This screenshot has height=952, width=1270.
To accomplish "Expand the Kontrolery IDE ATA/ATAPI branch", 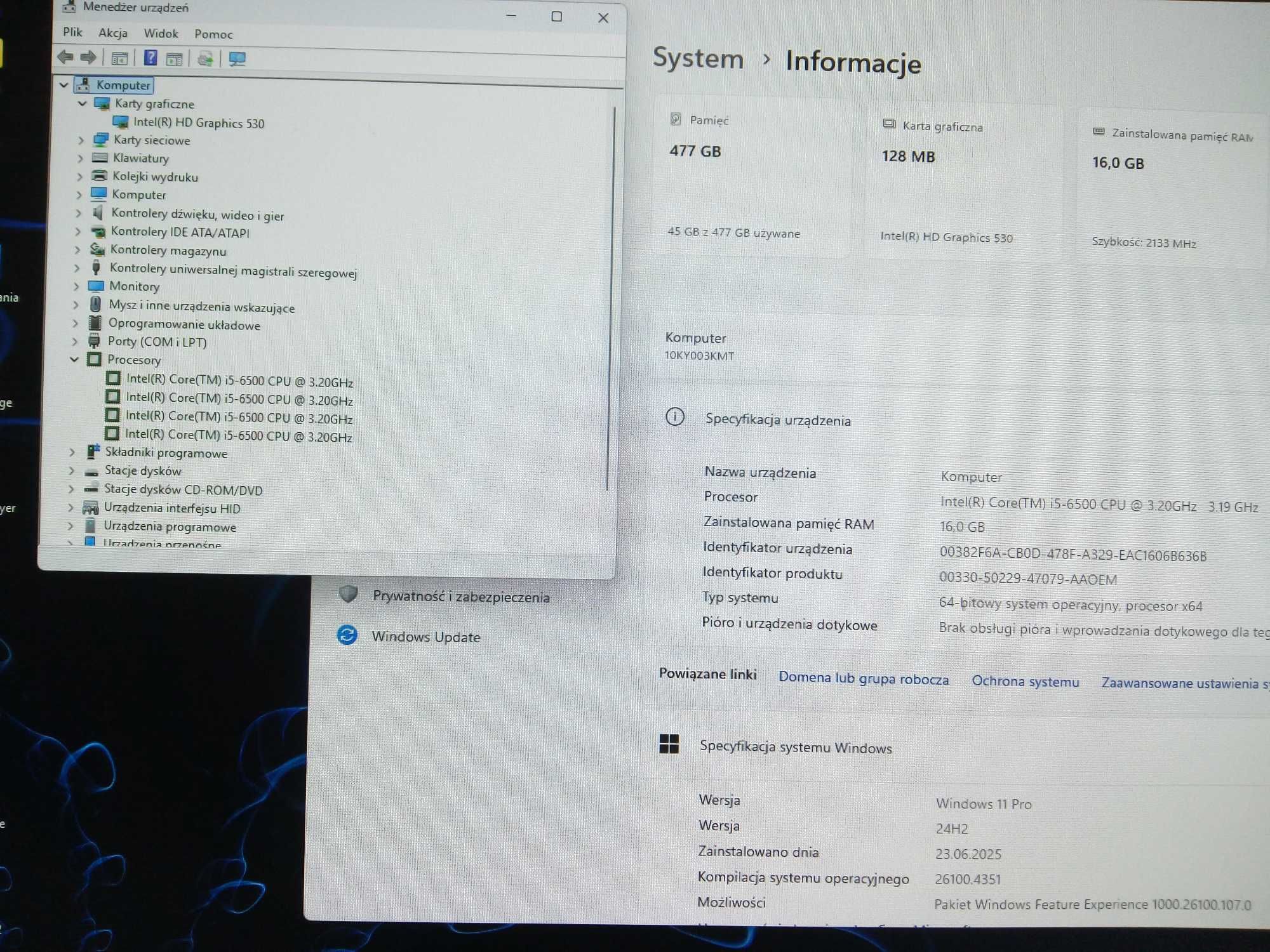I will [x=78, y=232].
